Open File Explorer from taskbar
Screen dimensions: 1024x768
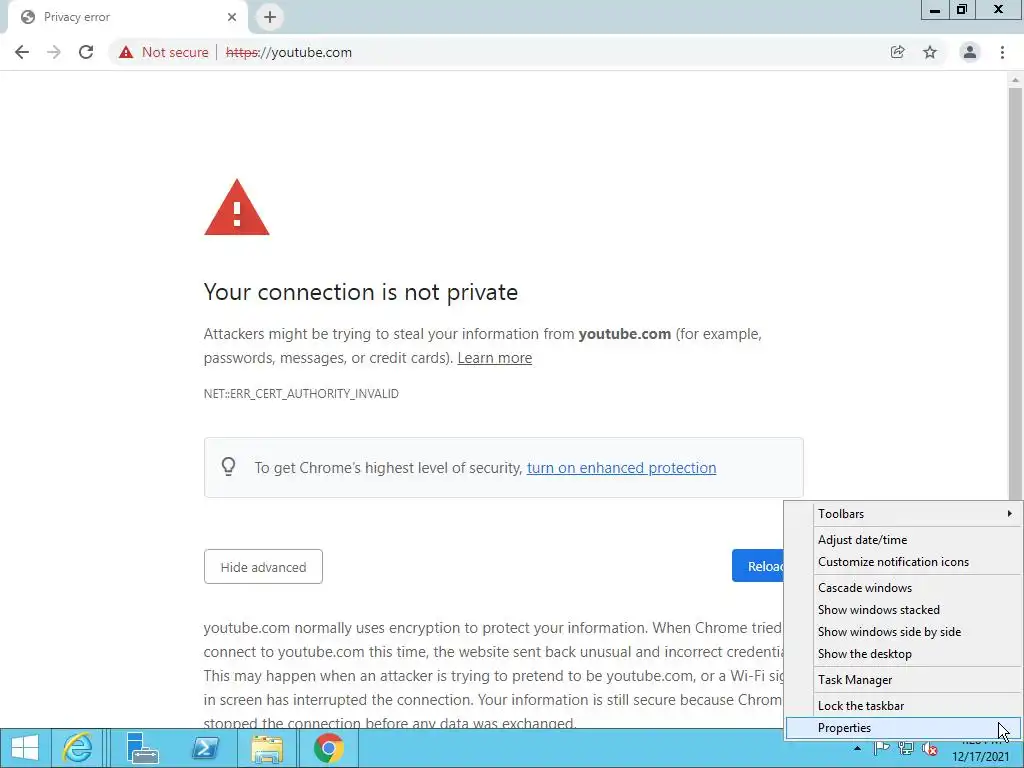(x=267, y=748)
